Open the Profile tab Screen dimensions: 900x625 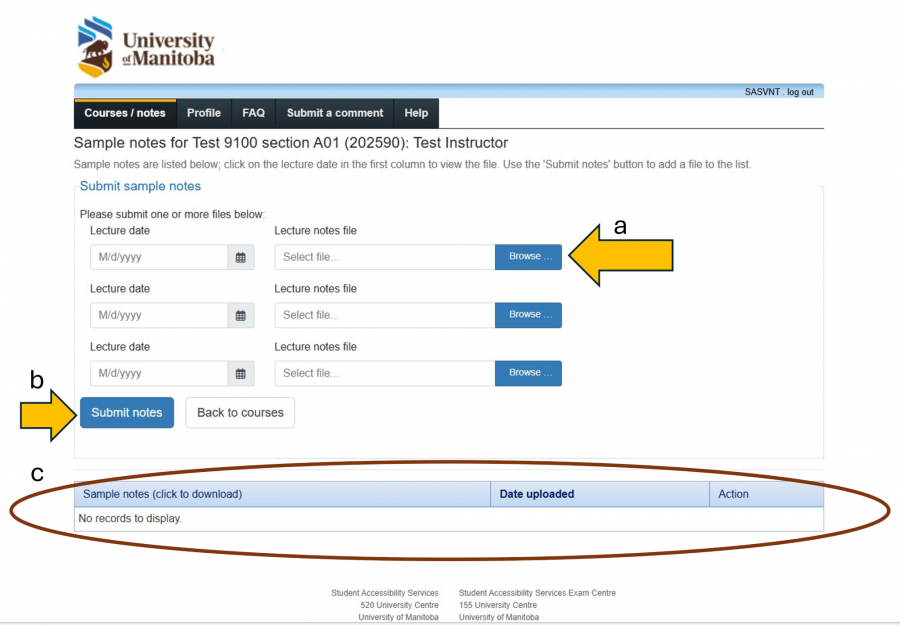pyautogui.click(x=203, y=113)
